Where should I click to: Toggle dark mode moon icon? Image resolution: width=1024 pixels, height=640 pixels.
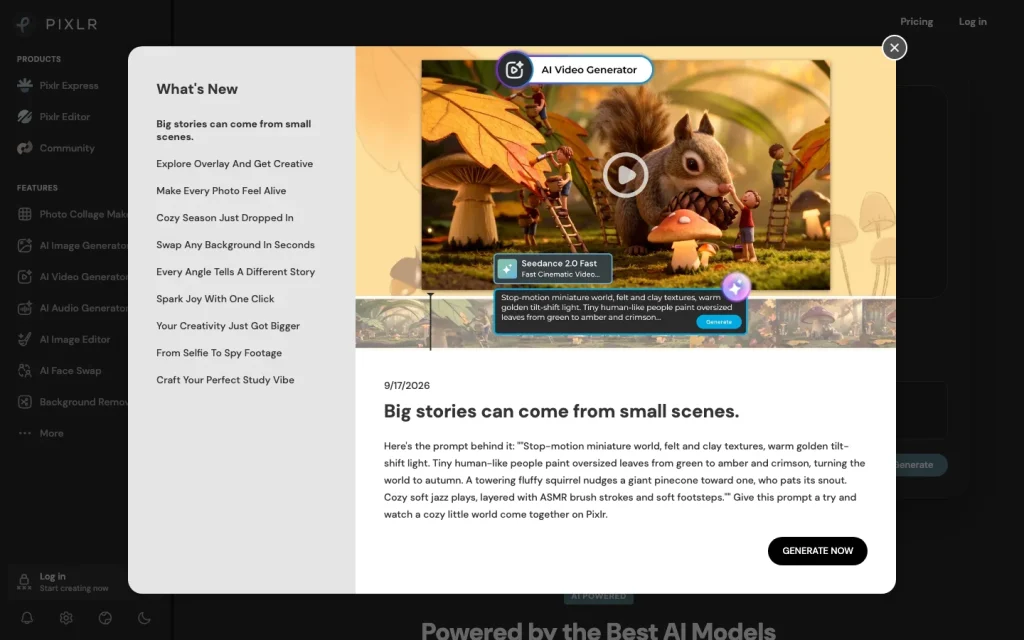coord(144,618)
